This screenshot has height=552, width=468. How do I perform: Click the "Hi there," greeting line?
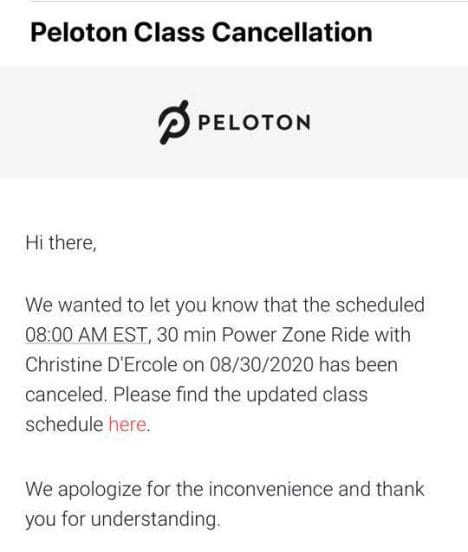(x=61, y=243)
